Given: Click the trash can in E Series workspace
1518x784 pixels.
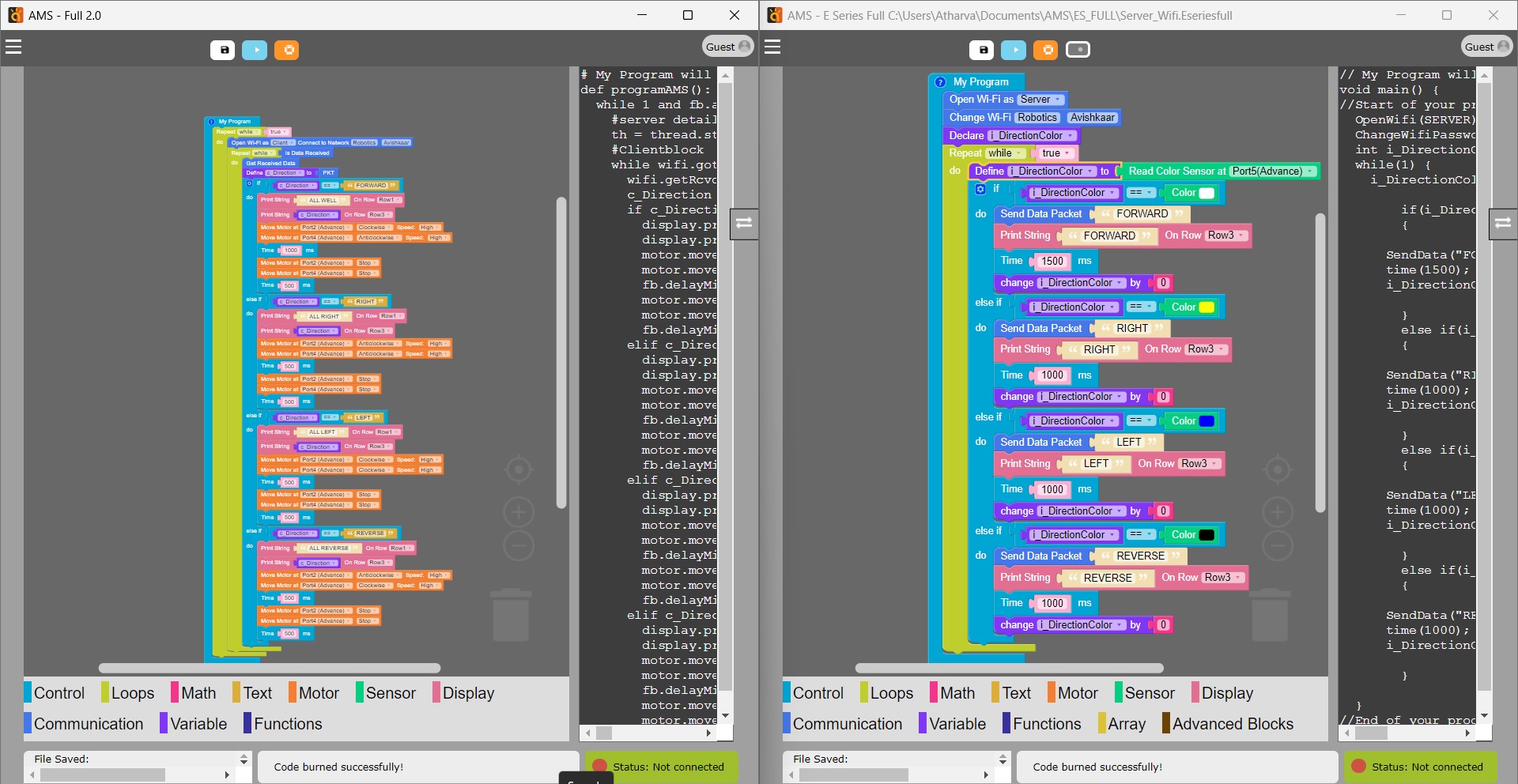Looking at the screenshot, I should pyautogui.click(x=1270, y=615).
